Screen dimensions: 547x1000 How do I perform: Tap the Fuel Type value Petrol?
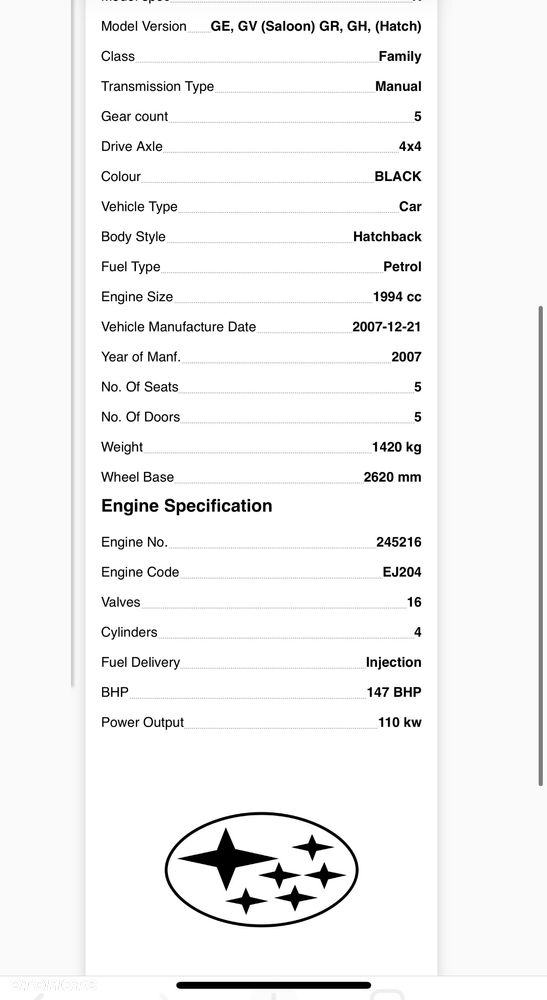coord(402,267)
